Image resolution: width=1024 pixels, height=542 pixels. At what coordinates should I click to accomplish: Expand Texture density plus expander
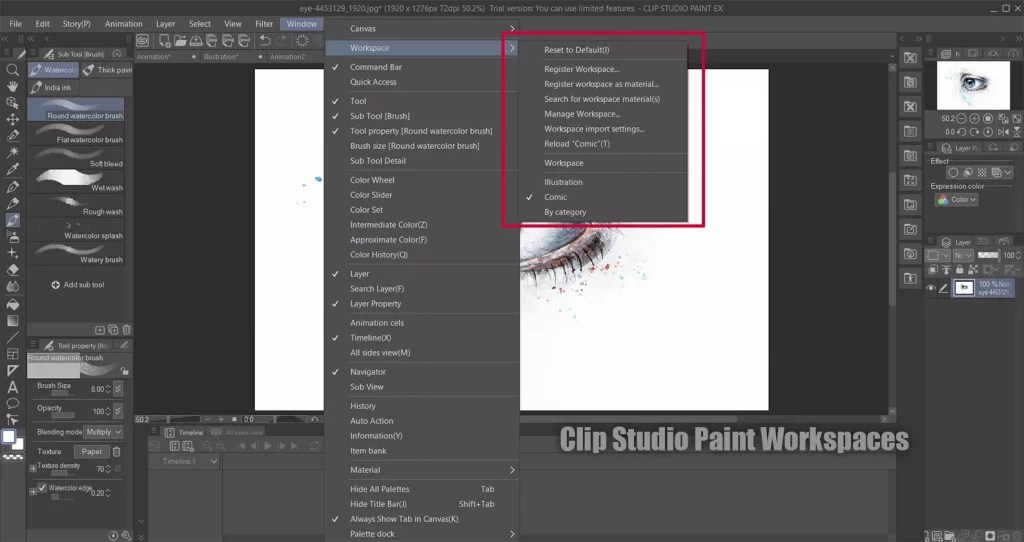coord(33,468)
